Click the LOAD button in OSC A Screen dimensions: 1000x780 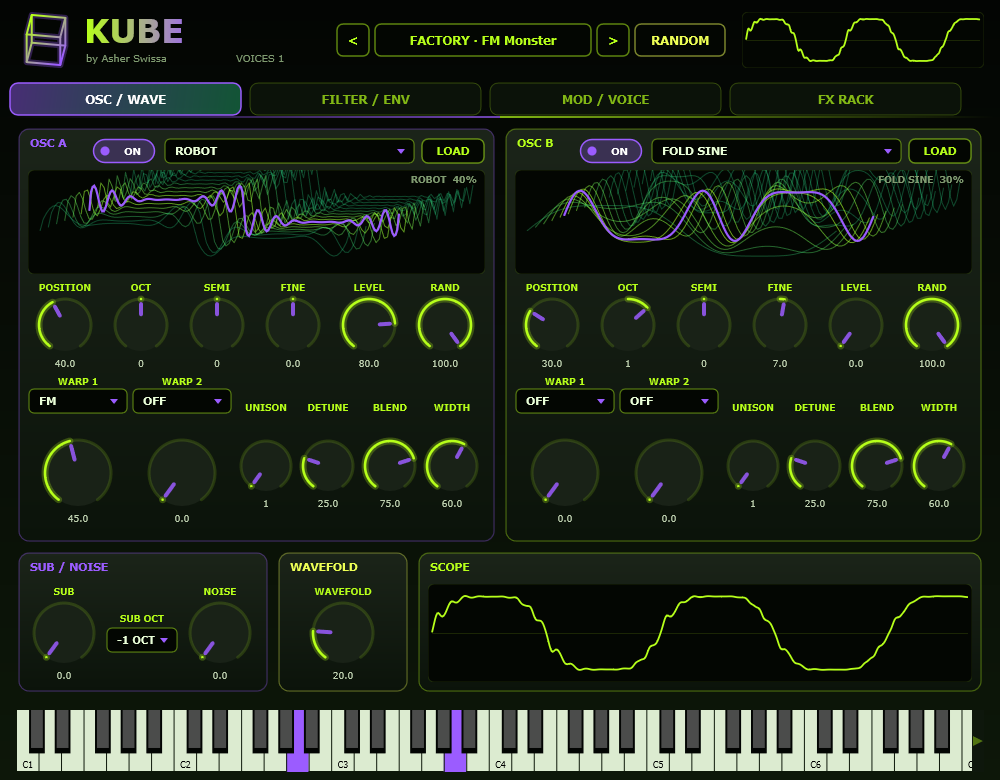pos(453,151)
